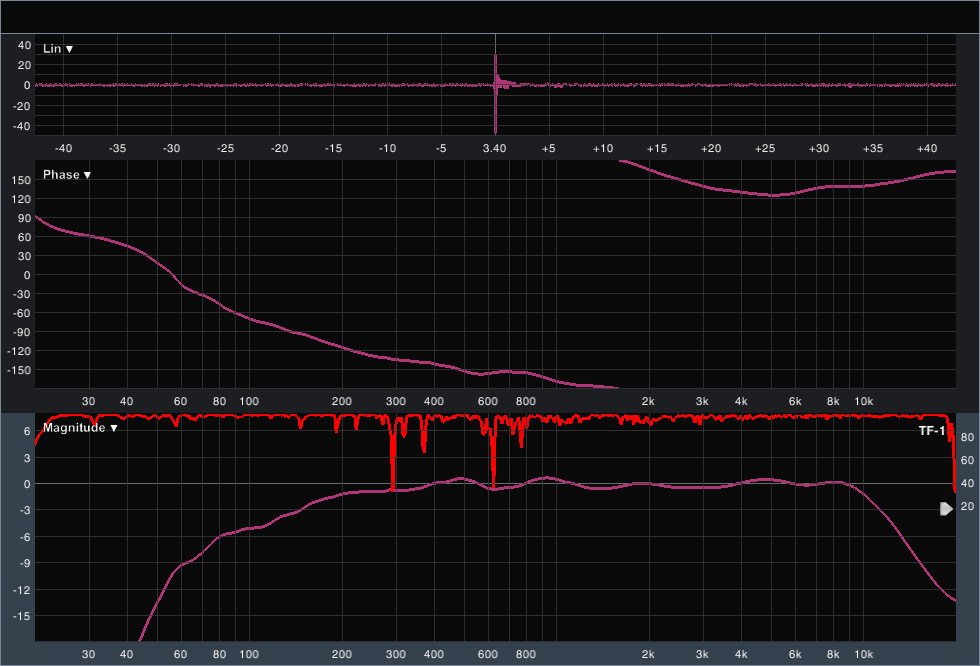
Task: Click the 200 label under the Magnitude plot
Action: click(341, 654)
